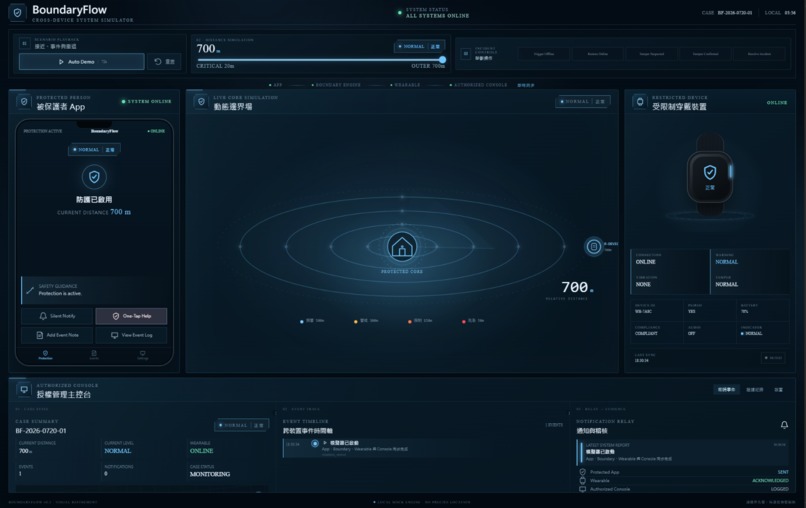
Task: Click the first incident control button
Action: tap(543, 54)
